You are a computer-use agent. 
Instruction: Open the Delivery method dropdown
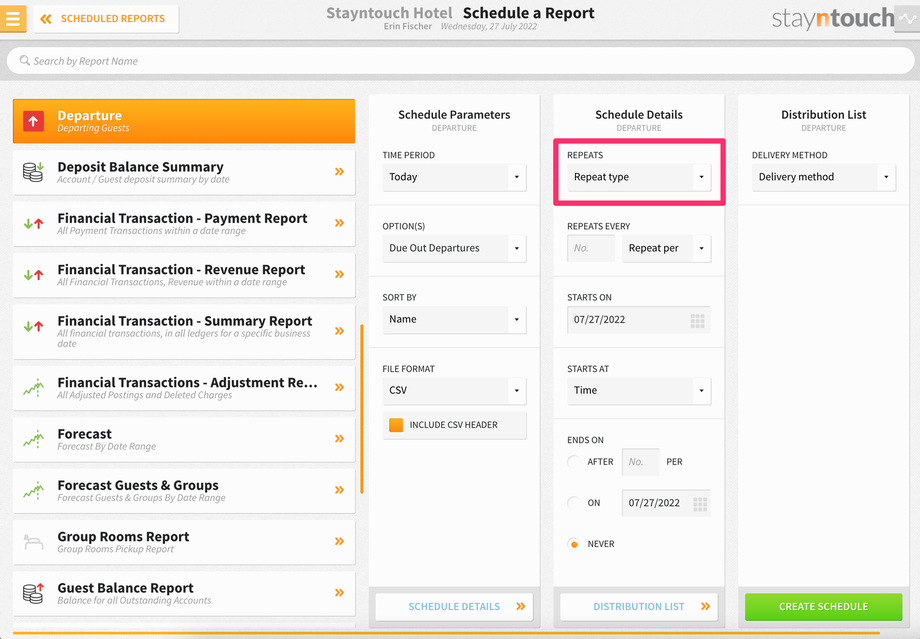tap(824, 177)
